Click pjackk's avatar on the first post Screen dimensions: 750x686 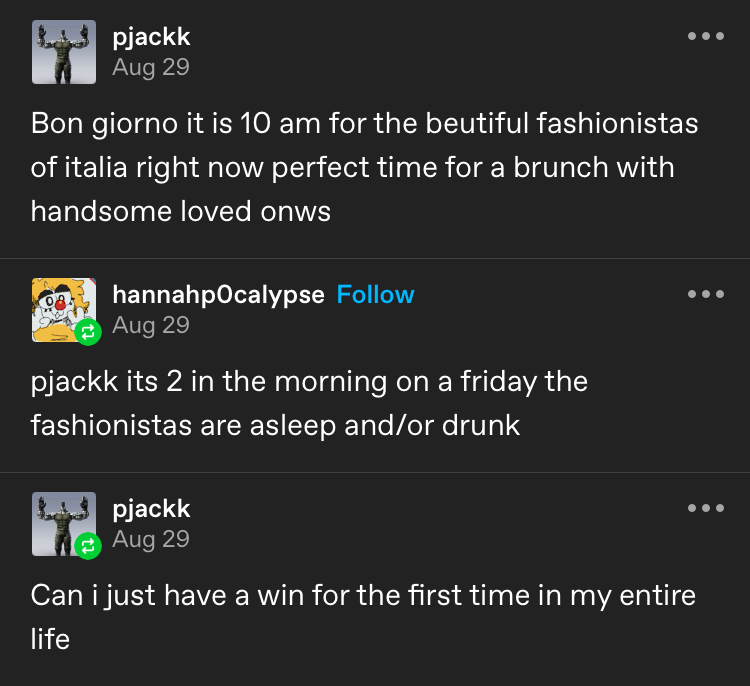tap(64, 52)
